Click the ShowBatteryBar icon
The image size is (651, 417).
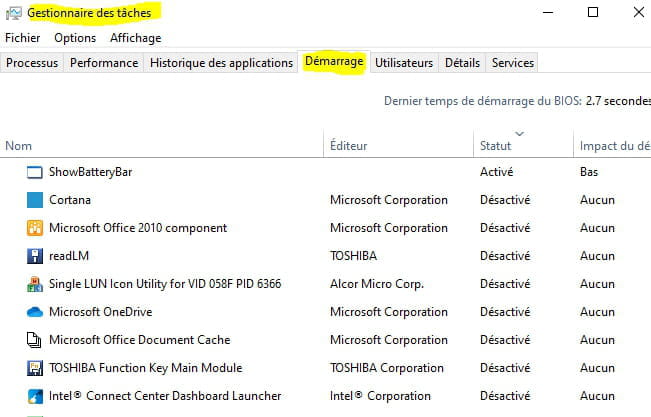click(x=34, y=172)
